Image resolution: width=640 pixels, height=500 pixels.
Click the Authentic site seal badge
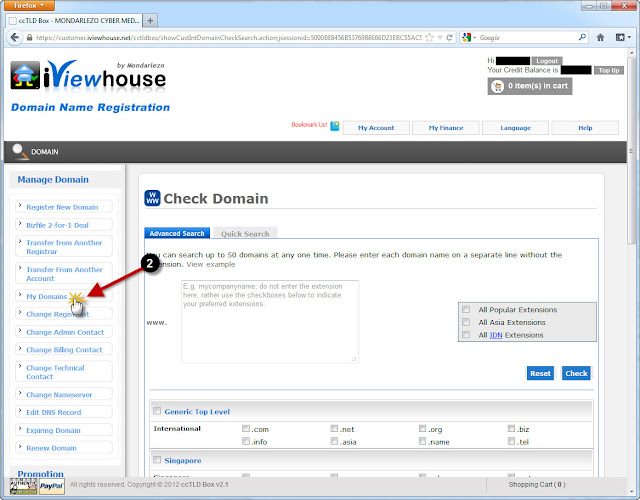point(24,486)
